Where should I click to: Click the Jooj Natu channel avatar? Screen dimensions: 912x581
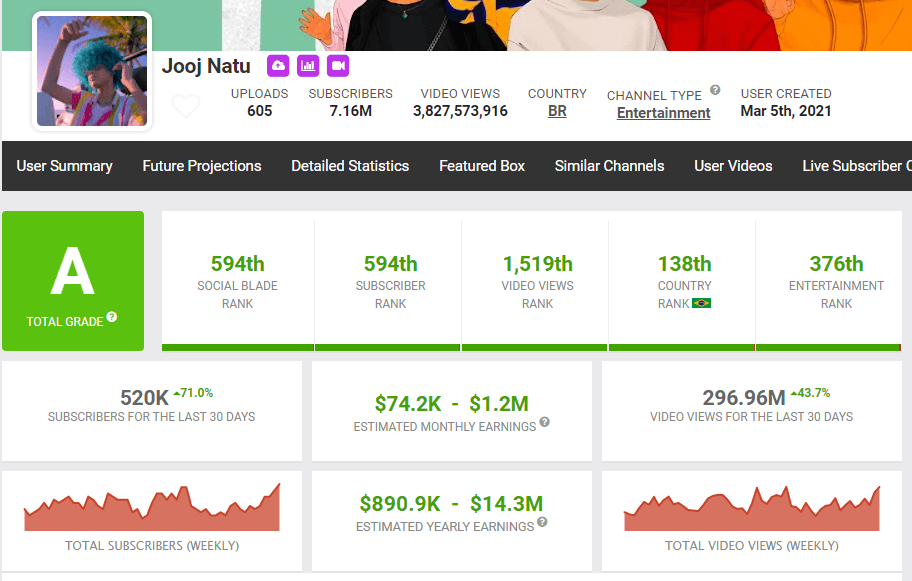click(92, 71)
